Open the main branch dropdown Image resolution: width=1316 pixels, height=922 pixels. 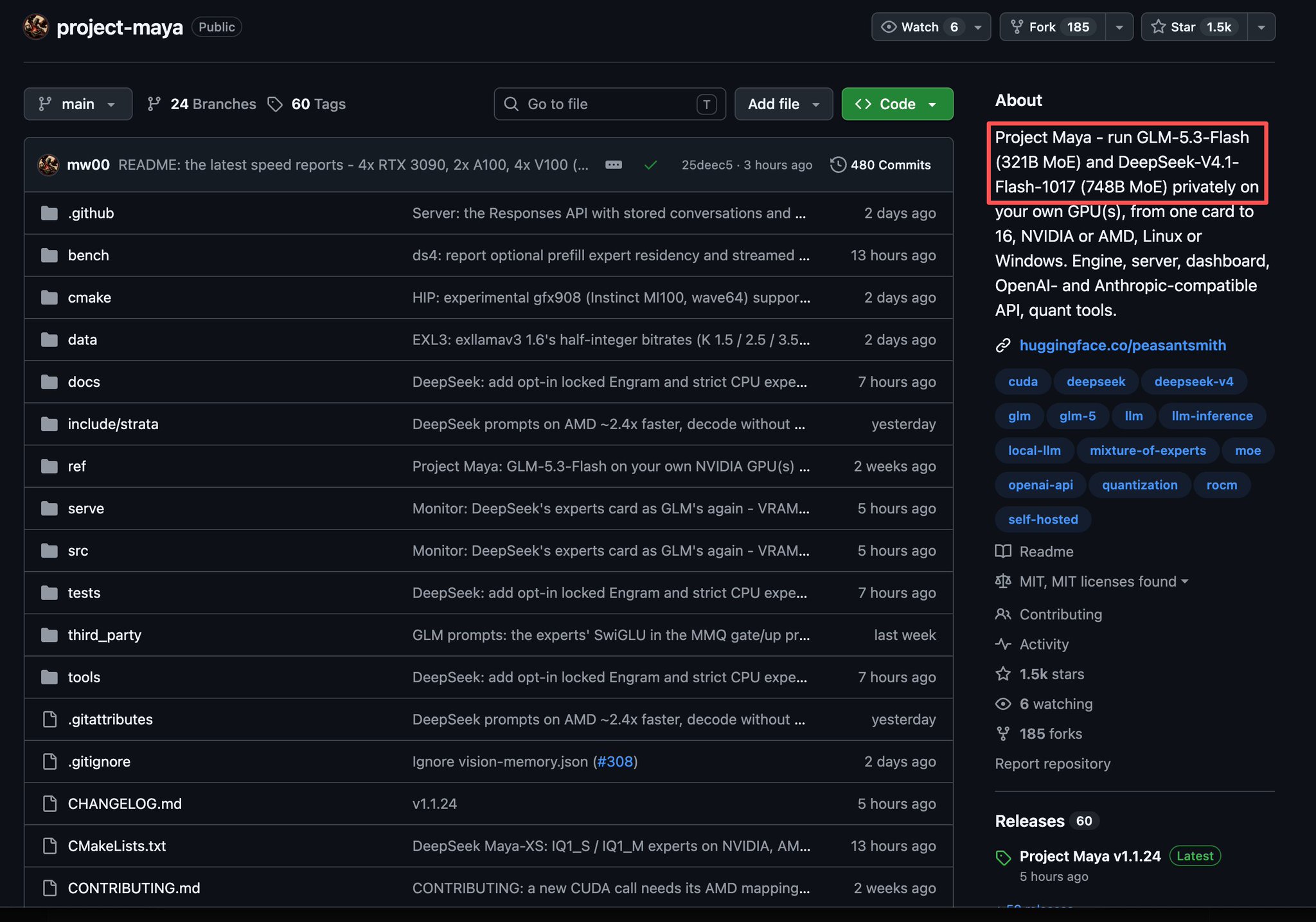[x=78, y=104]
